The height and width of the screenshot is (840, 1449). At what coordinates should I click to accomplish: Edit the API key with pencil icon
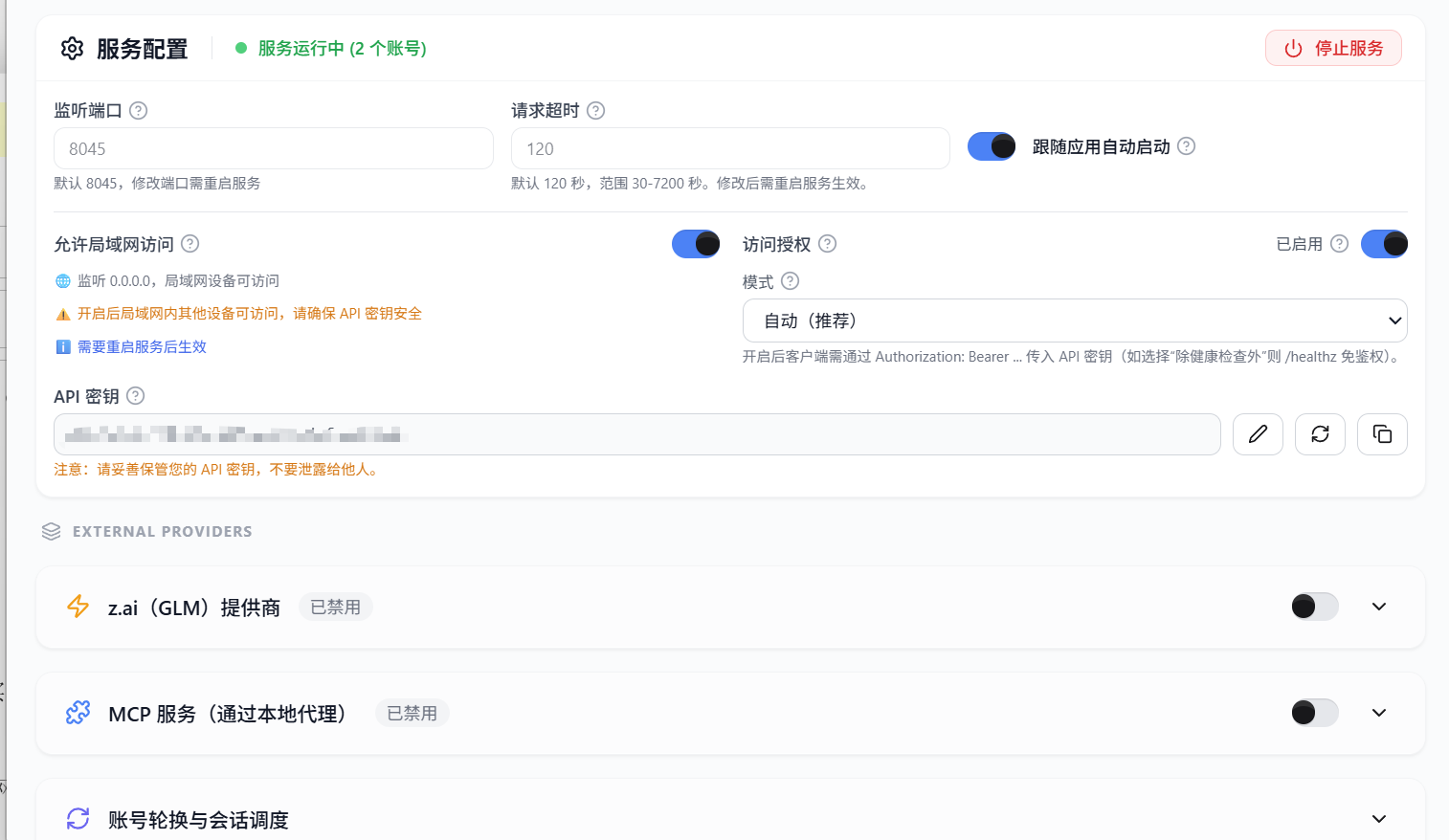tap(1258, 434)
